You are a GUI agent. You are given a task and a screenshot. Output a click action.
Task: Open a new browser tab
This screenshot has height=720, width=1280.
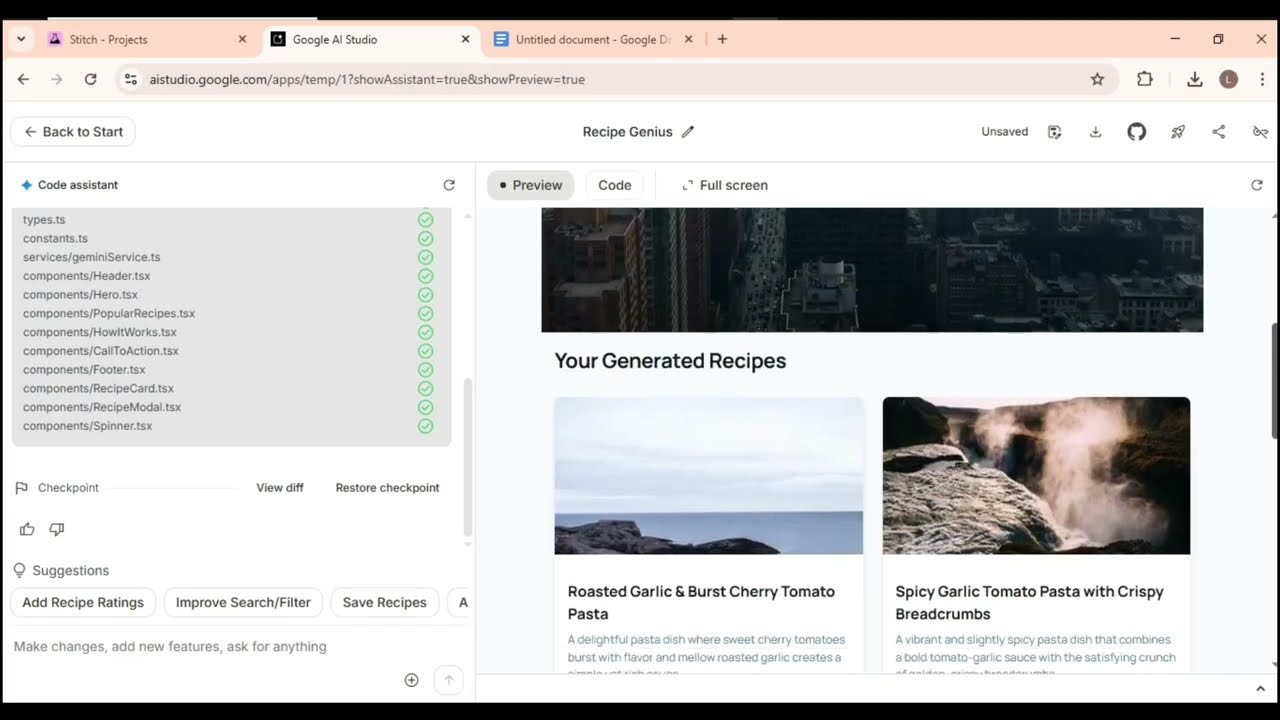tap(722, 39)
